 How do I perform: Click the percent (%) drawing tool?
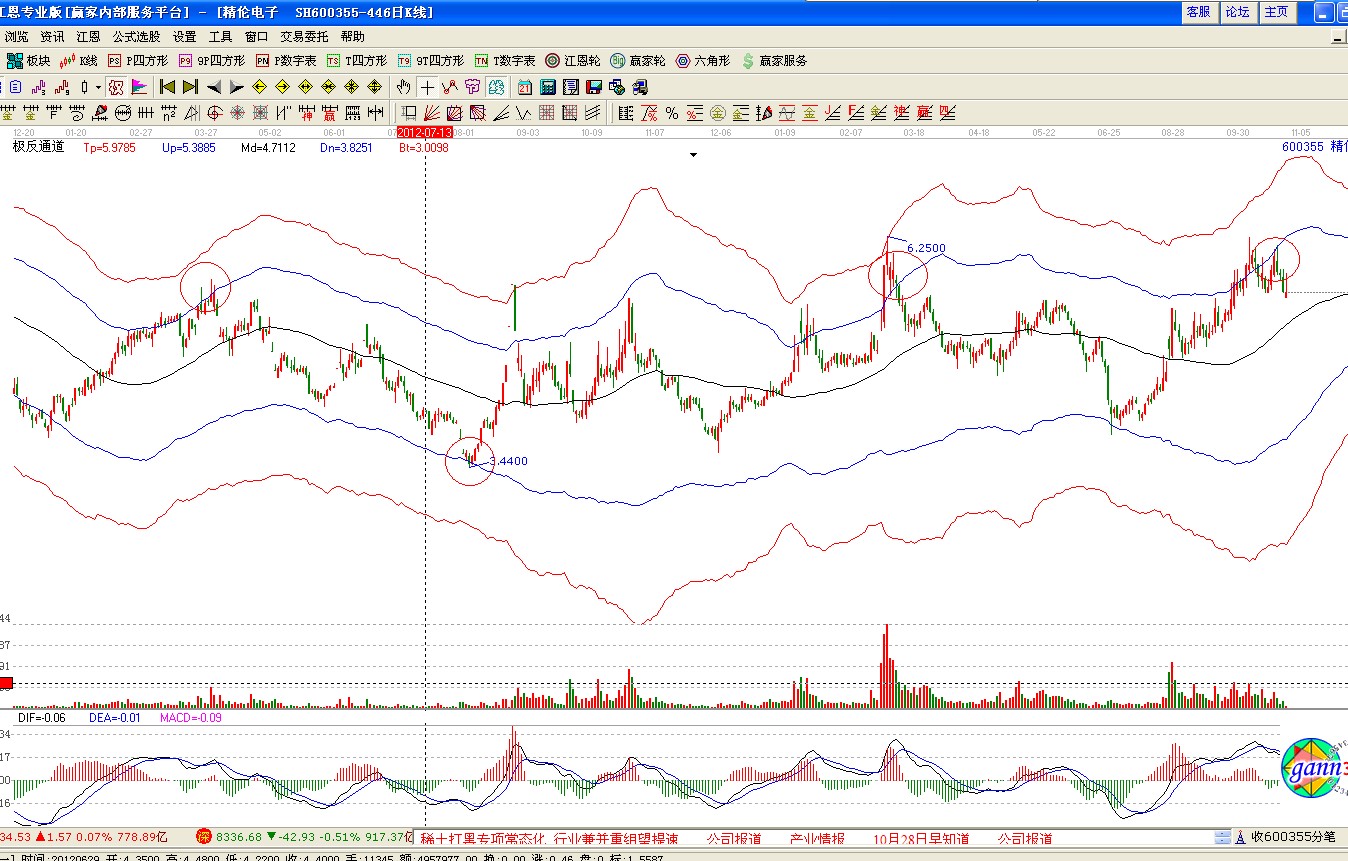(671, 113)
